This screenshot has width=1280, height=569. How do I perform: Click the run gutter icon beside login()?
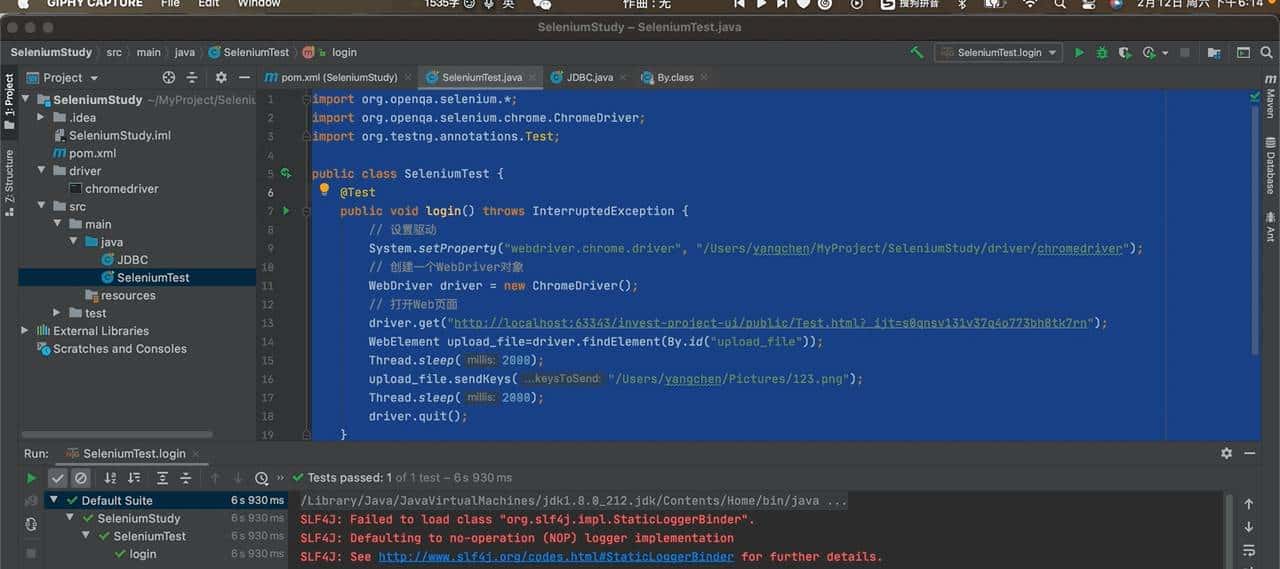click(x=286, y=211)
